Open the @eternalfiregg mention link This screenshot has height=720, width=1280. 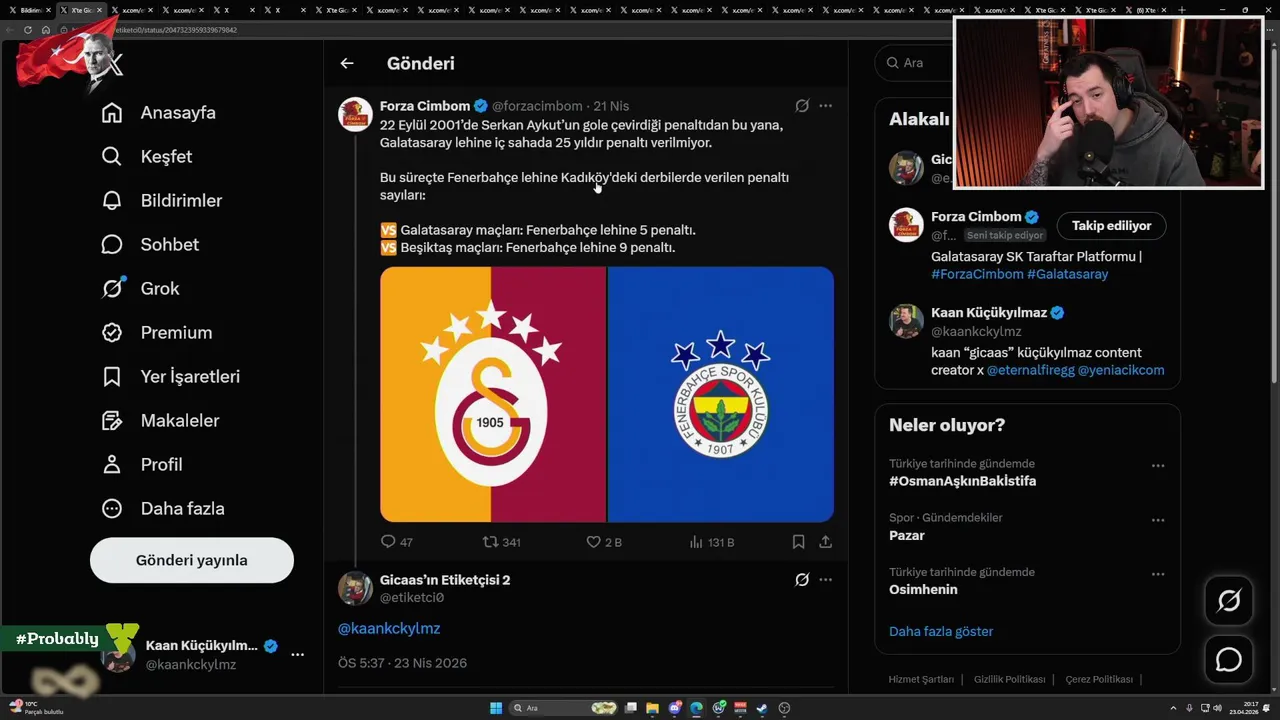pyautogui.click(x=1030, y=370)
